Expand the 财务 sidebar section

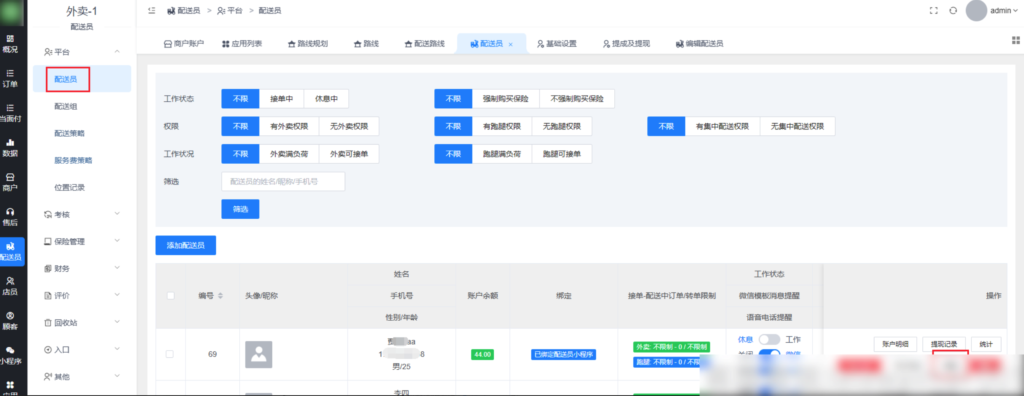tap(117, 268)
